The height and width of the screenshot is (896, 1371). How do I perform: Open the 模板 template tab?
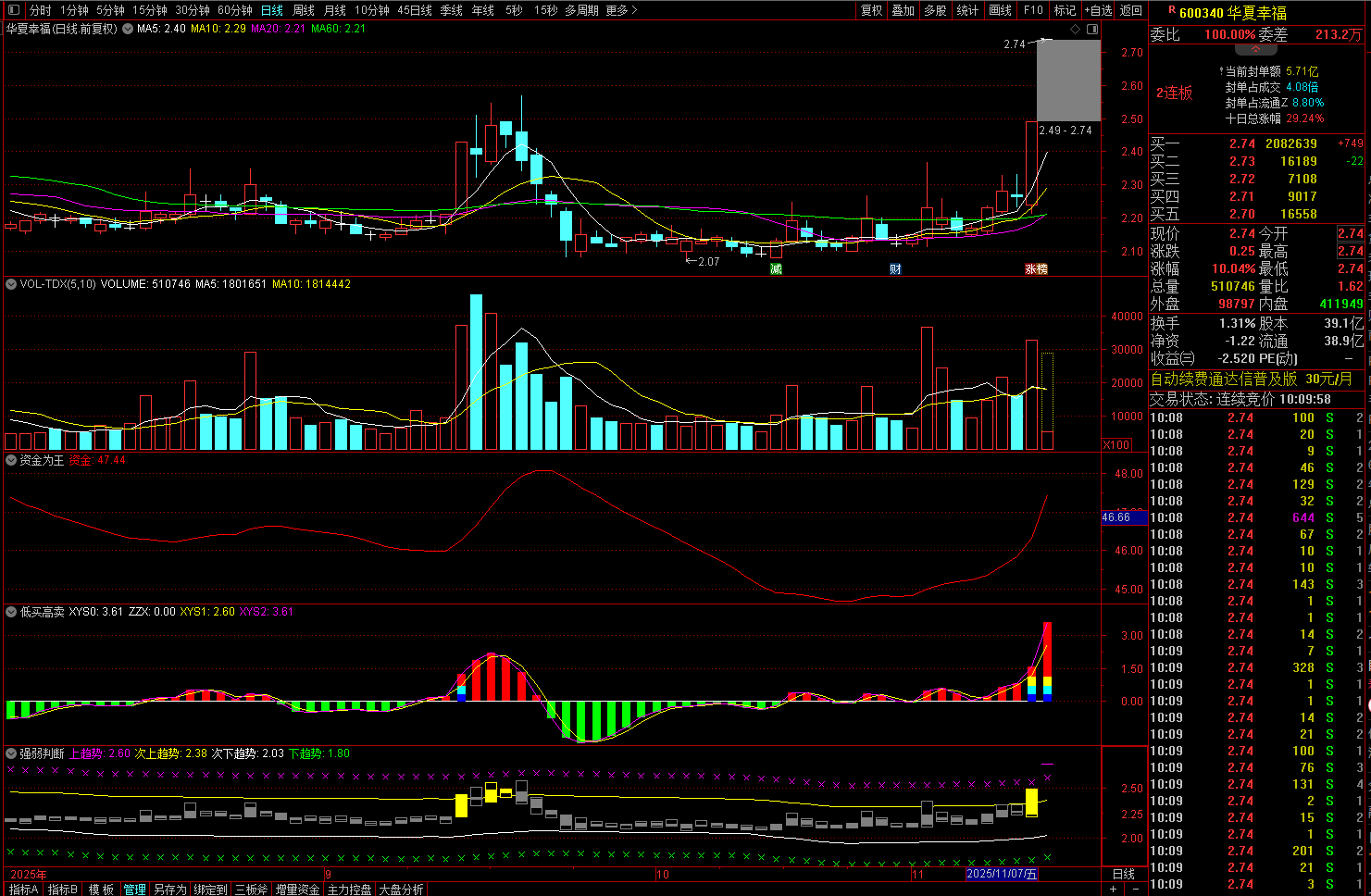click(x=101, y=890)
